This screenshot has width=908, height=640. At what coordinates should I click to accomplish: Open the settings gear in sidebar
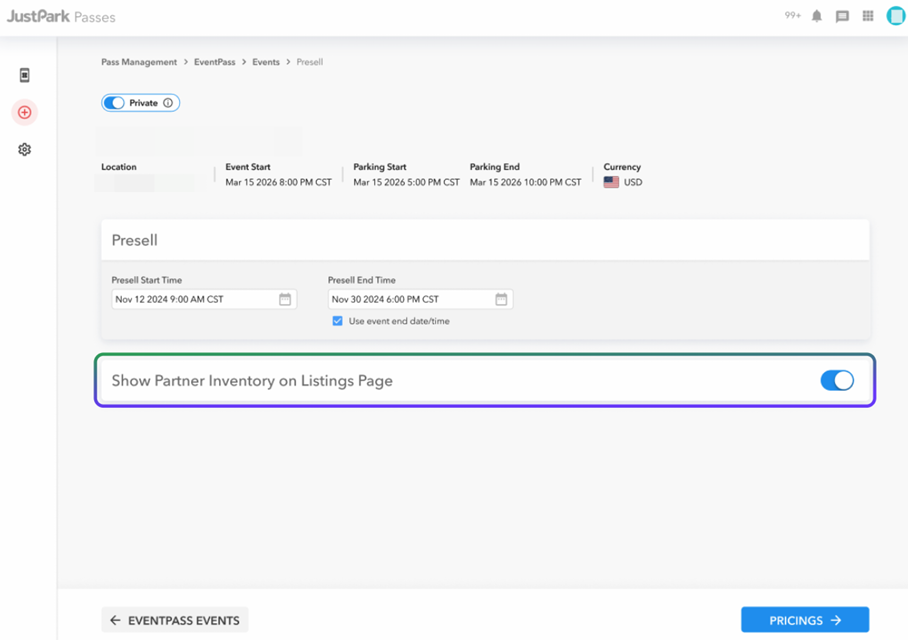(24, 149)
